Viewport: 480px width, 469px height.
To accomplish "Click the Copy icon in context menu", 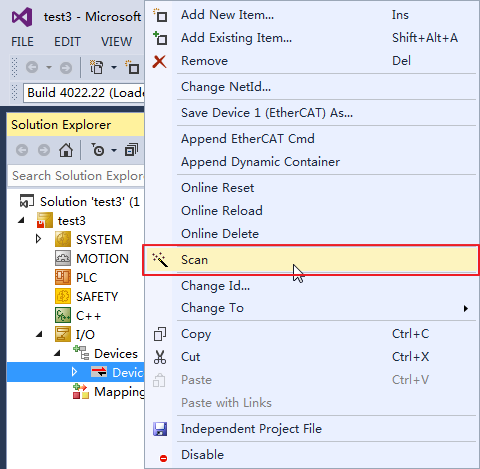I will point(160,334).
